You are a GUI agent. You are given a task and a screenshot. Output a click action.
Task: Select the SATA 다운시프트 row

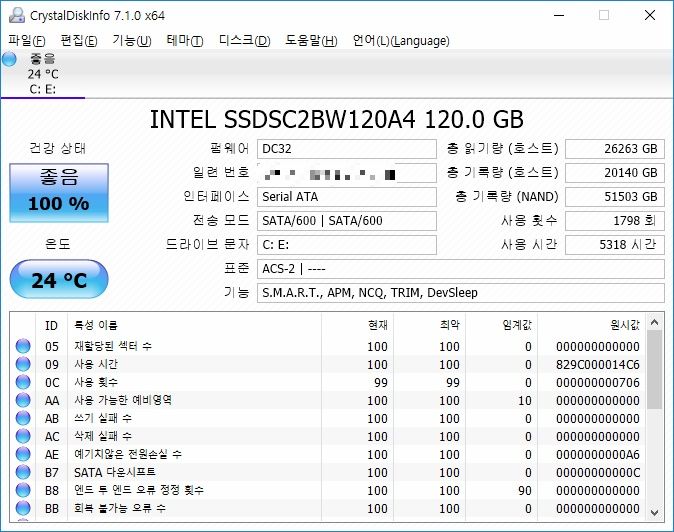[x=328, y=472]
